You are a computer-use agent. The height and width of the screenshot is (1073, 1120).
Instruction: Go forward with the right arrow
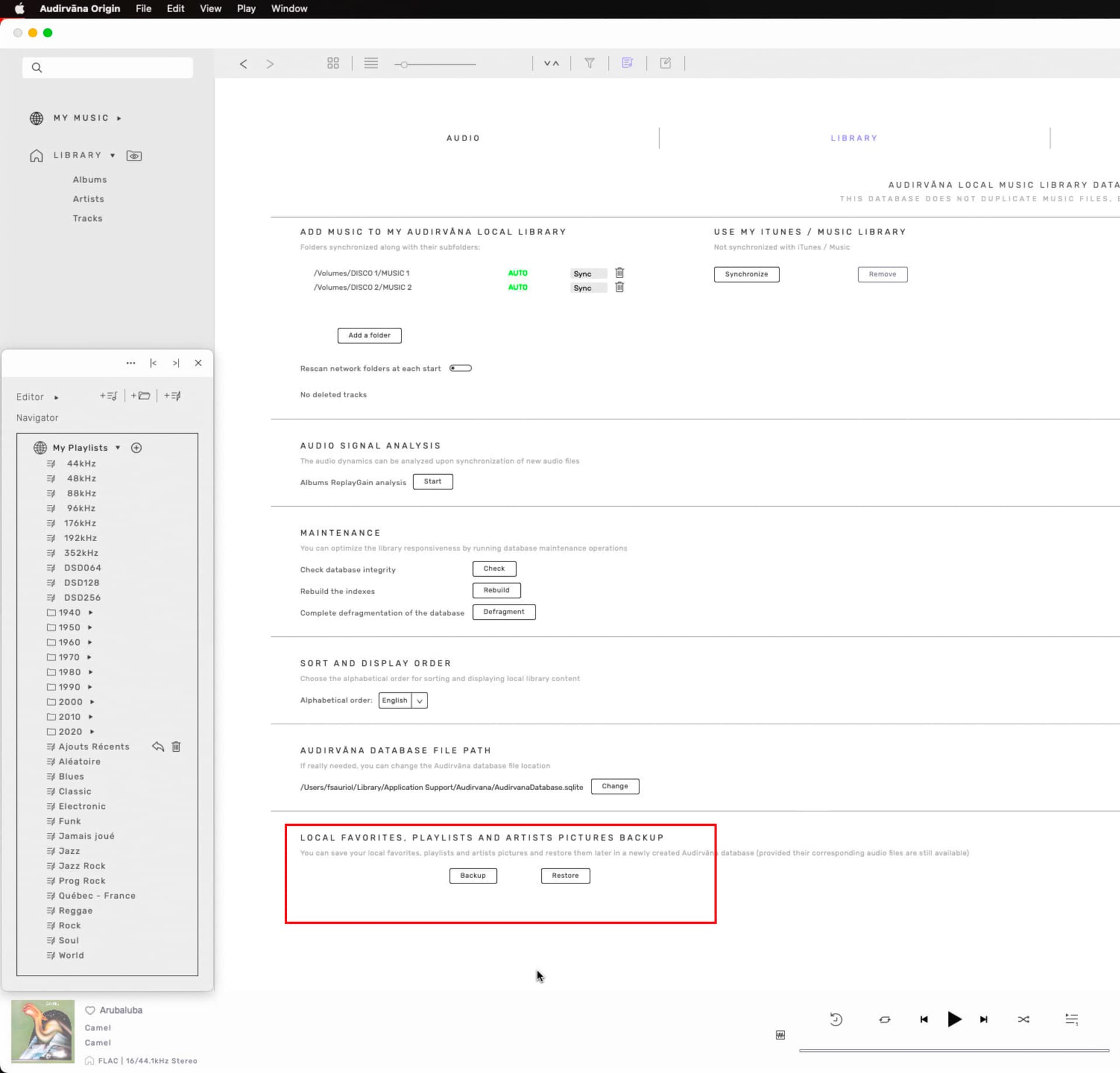click(270, 64)
